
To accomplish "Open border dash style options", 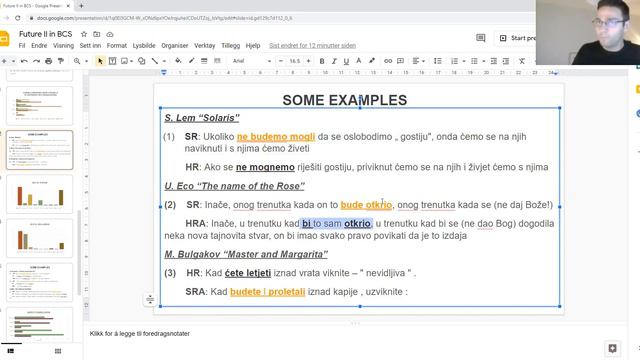I will click(x=217, y=61).
